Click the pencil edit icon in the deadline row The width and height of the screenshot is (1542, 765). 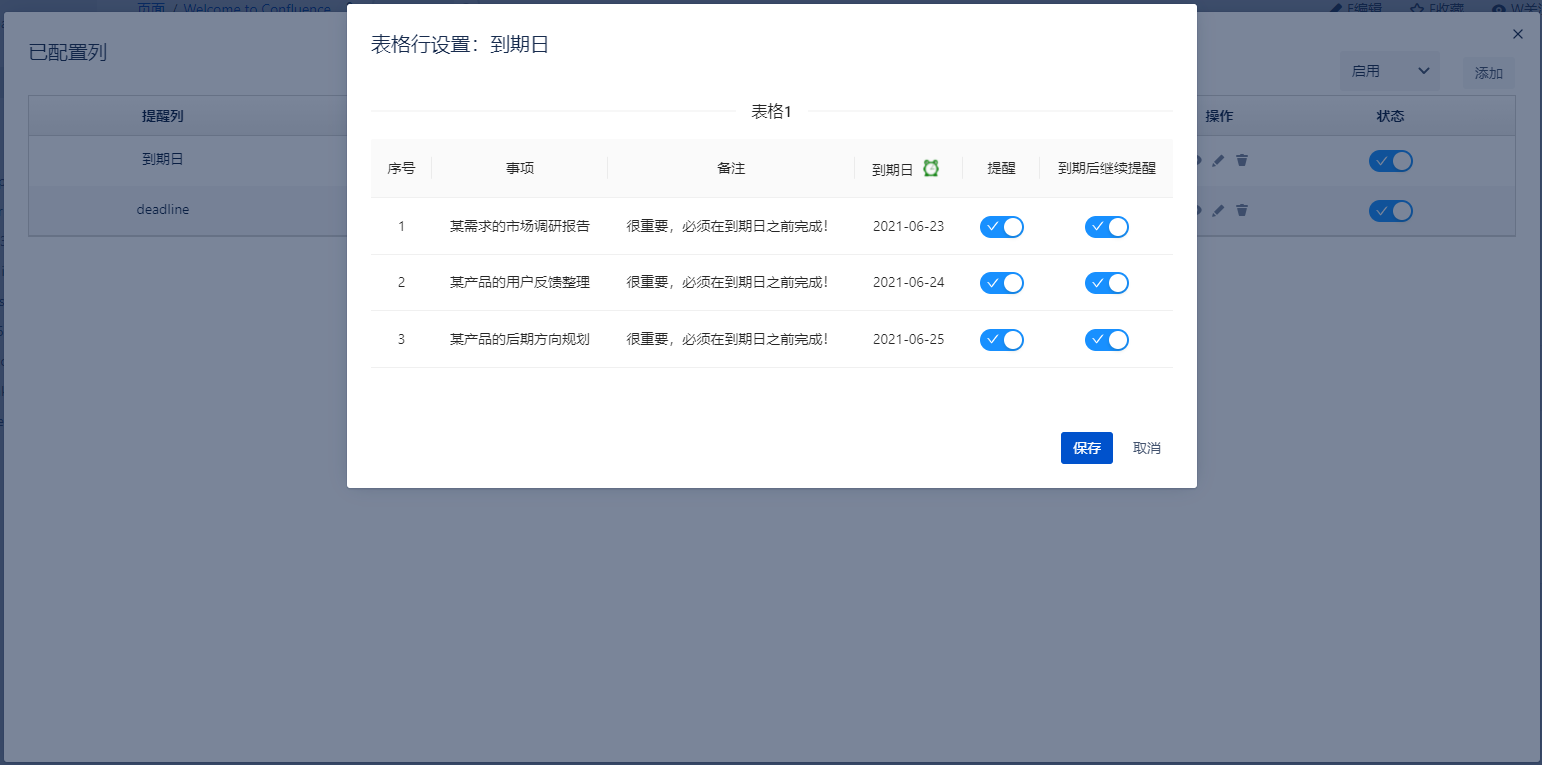1218,210
